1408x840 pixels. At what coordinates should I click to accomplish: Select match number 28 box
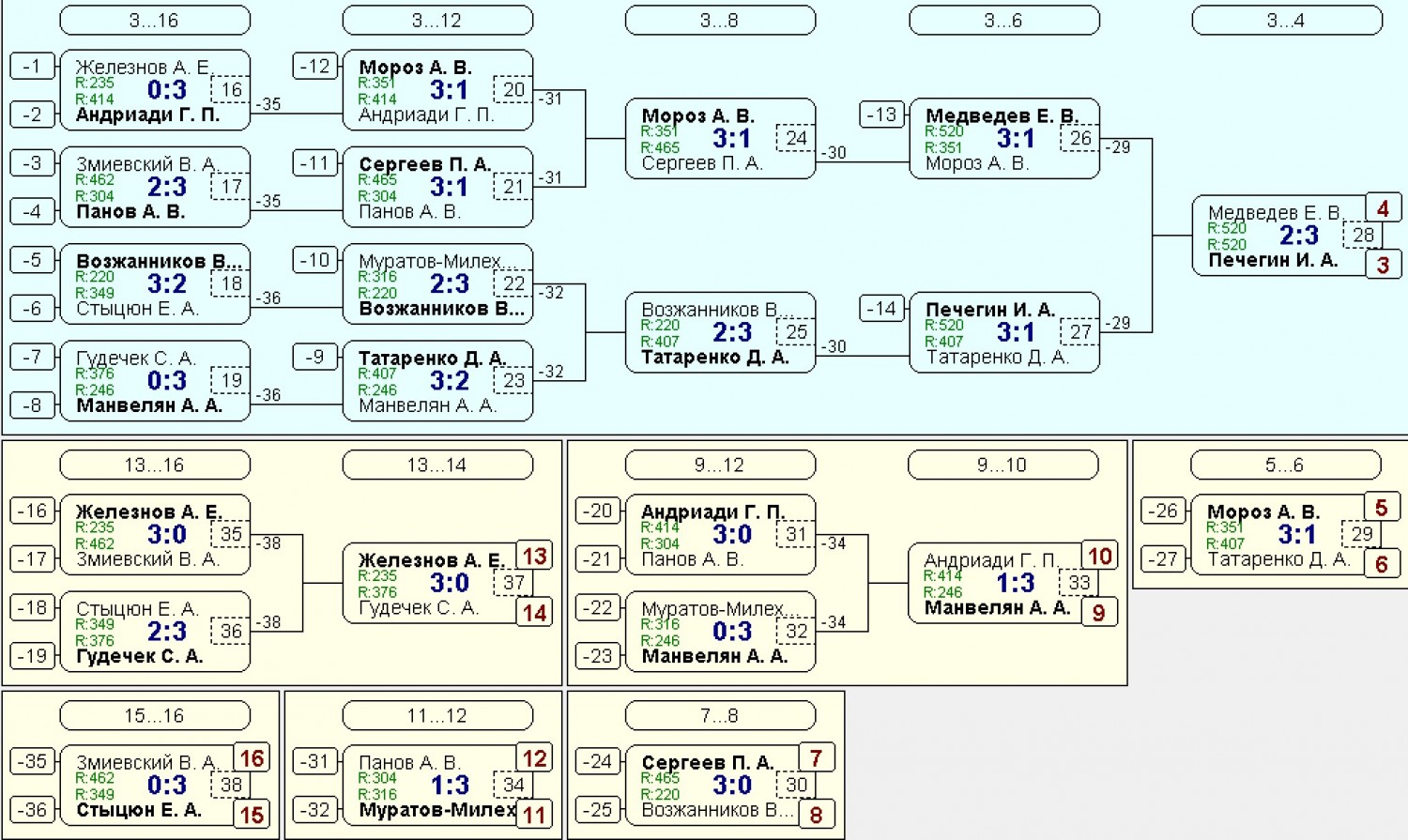(1363, 235)
